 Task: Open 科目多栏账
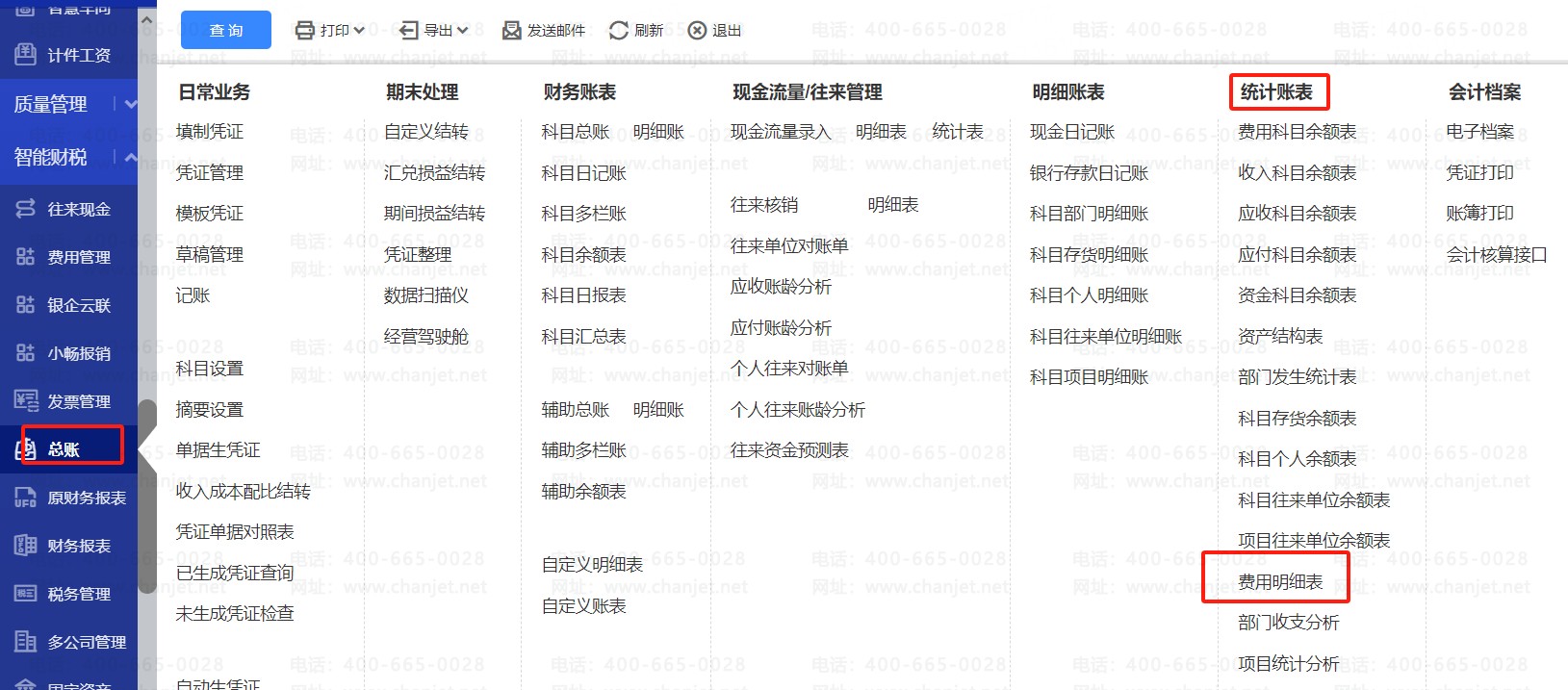pos(584,213)
